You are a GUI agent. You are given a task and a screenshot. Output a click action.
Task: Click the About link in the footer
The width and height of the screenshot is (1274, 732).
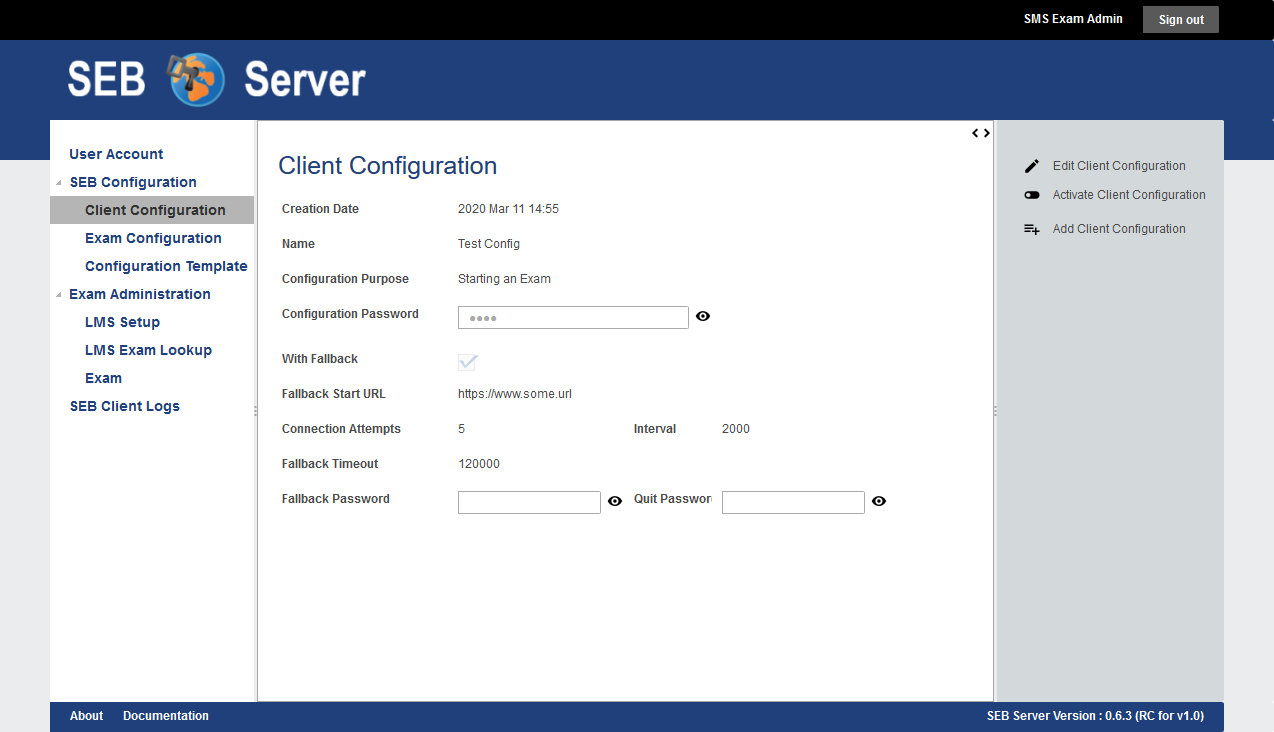click(86, 716)
